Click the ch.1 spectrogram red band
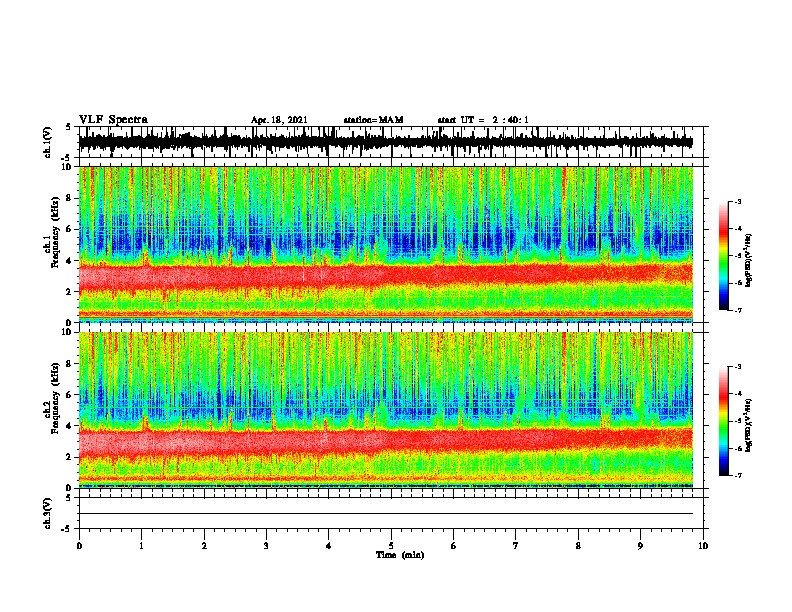This screenshot has width=792, height=612. (385, 276)
